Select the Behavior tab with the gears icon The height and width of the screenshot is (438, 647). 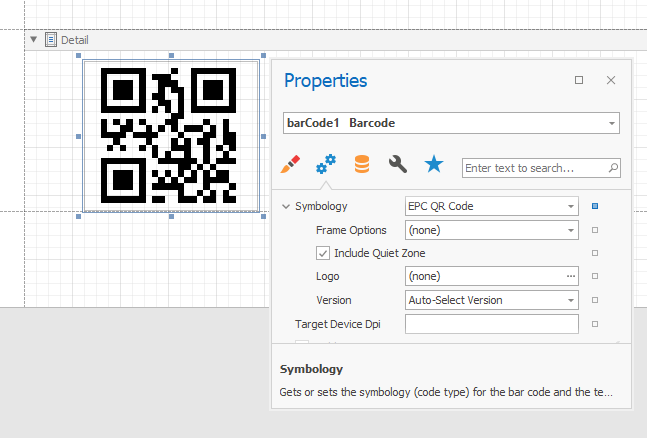pyautogui.click(x=326, y=165)
